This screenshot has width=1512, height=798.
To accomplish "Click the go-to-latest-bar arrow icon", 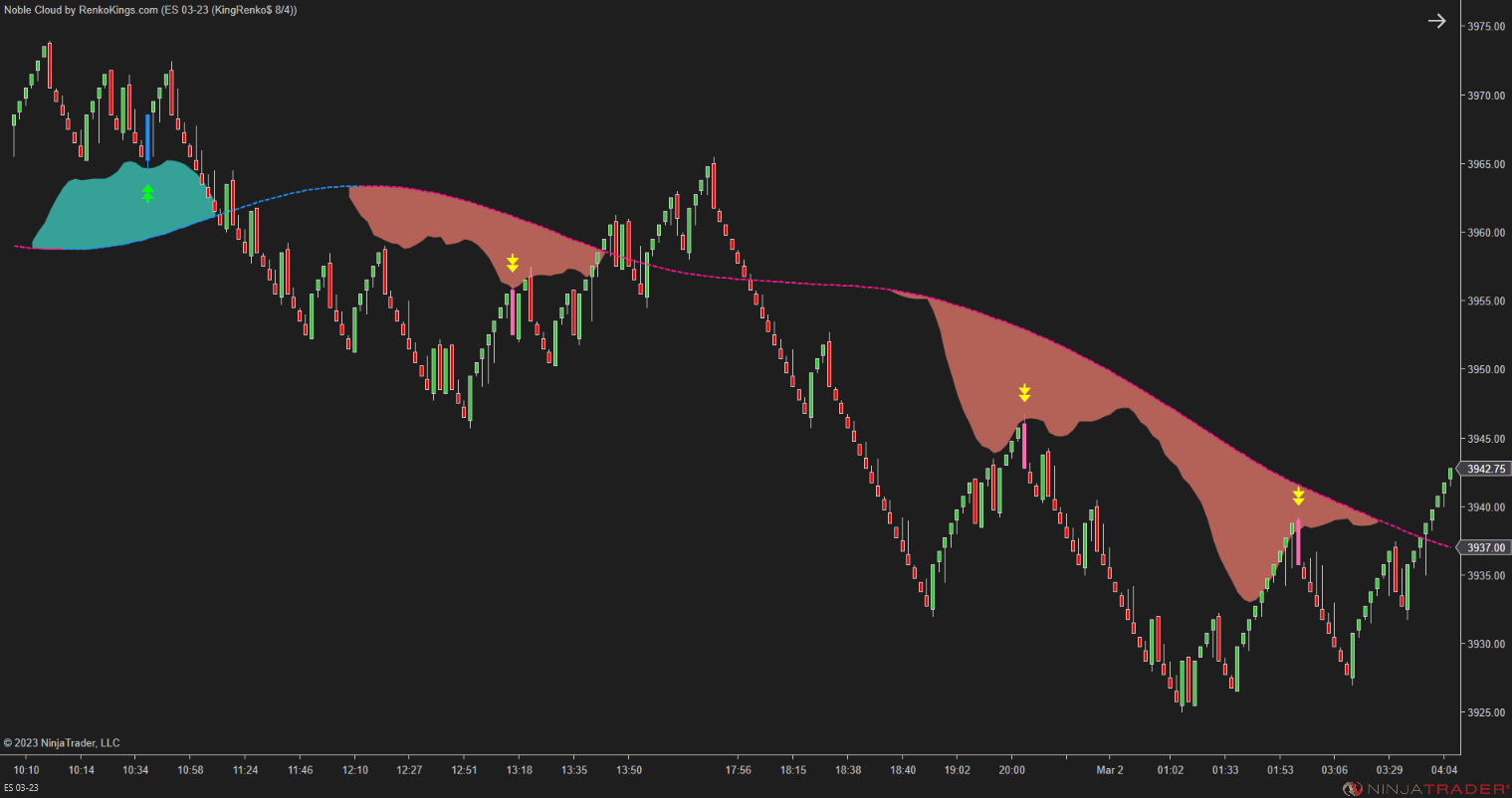I will pos(1437,20).
